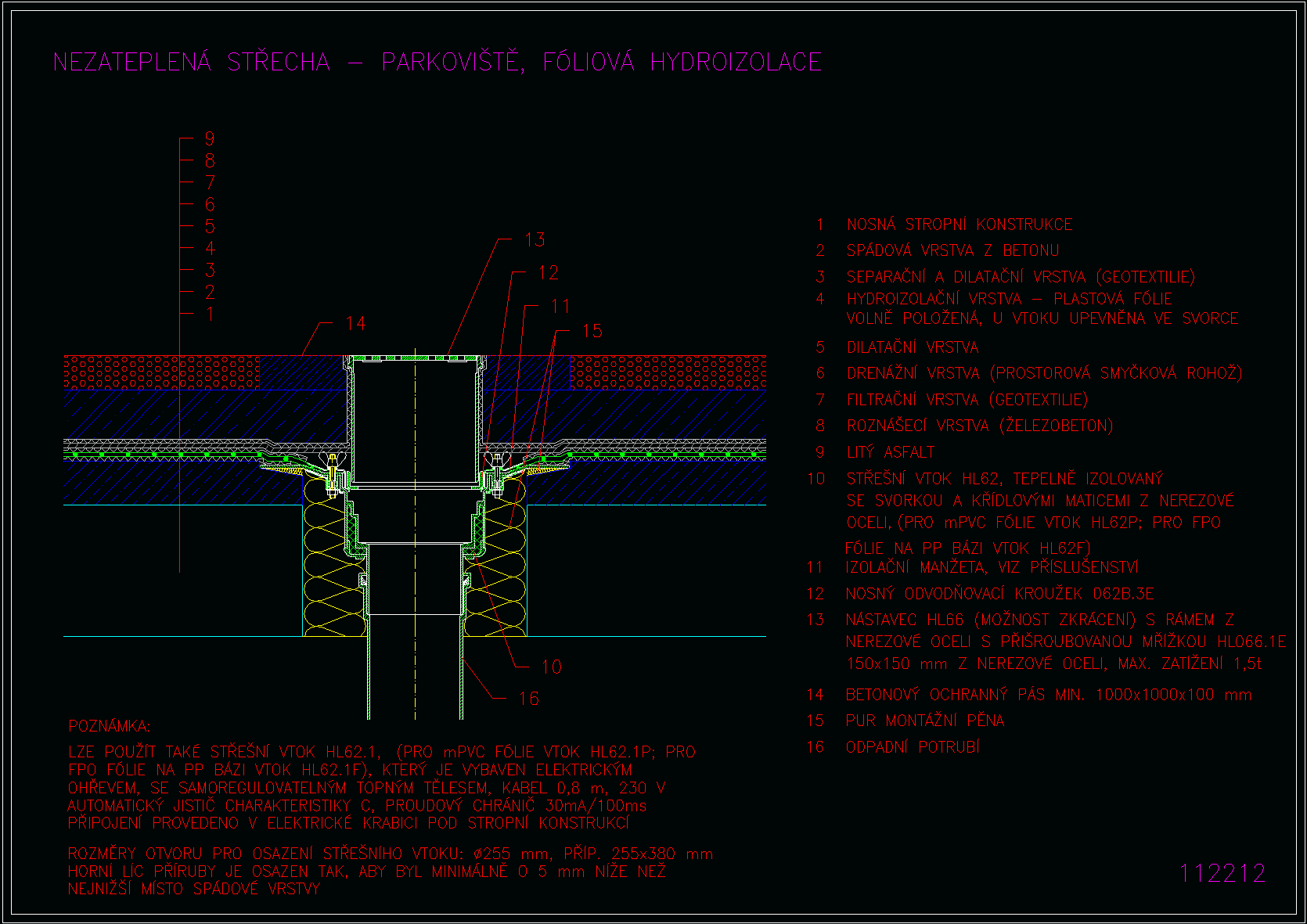Select 'FILTRAČNÍ VRSTVA (GEOTEXTILIE)' legend text
1307x924 pixels.
pyautogui.click(x=967, y=400)
